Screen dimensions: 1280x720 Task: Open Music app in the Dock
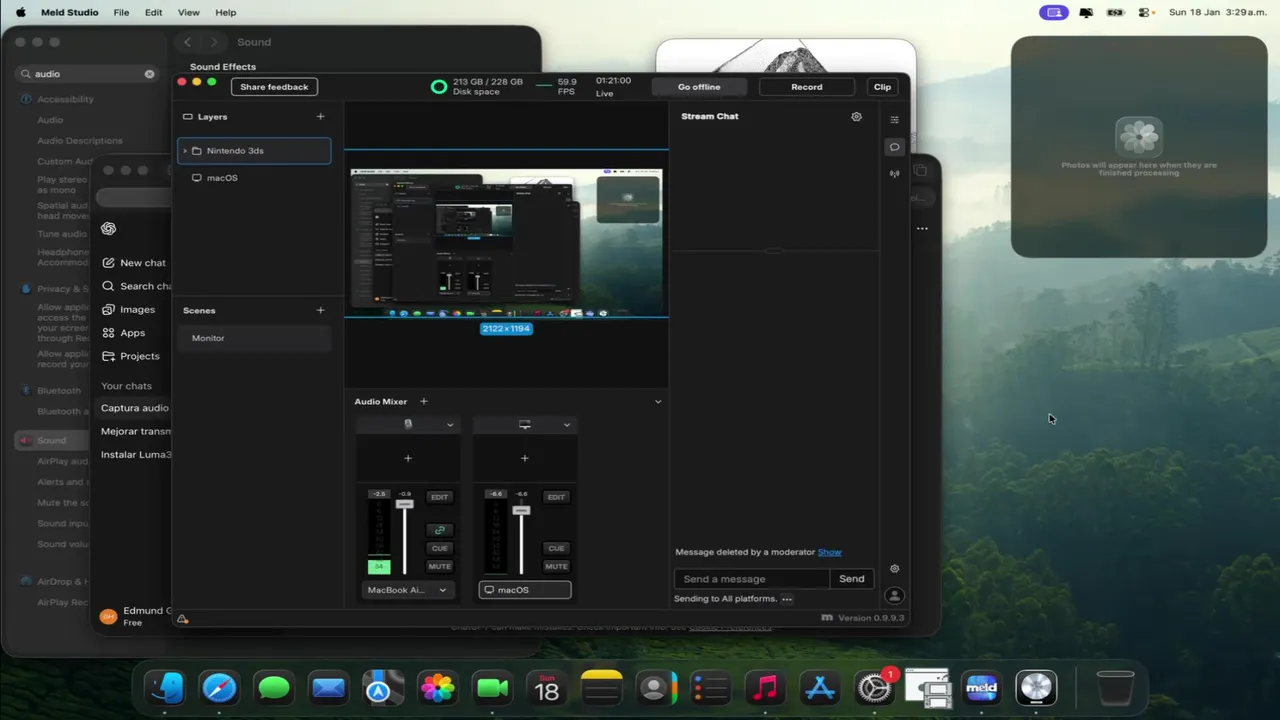click(x=765, y=688)
